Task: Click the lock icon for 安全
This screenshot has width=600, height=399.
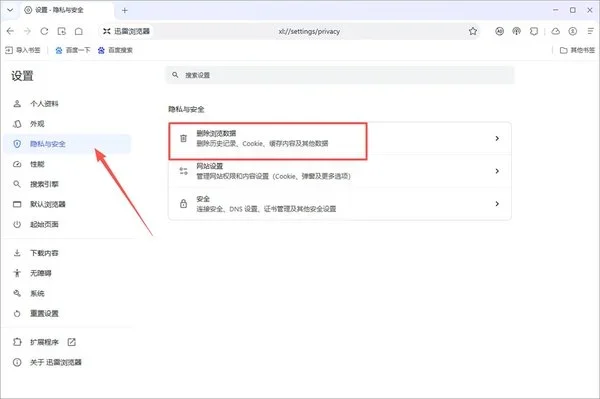Action: tap(184, 204)
